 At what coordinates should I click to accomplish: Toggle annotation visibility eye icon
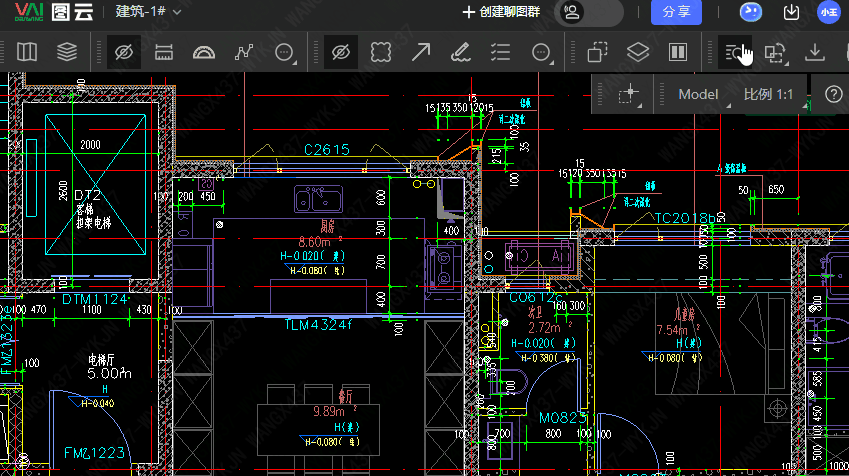(341, 52)
